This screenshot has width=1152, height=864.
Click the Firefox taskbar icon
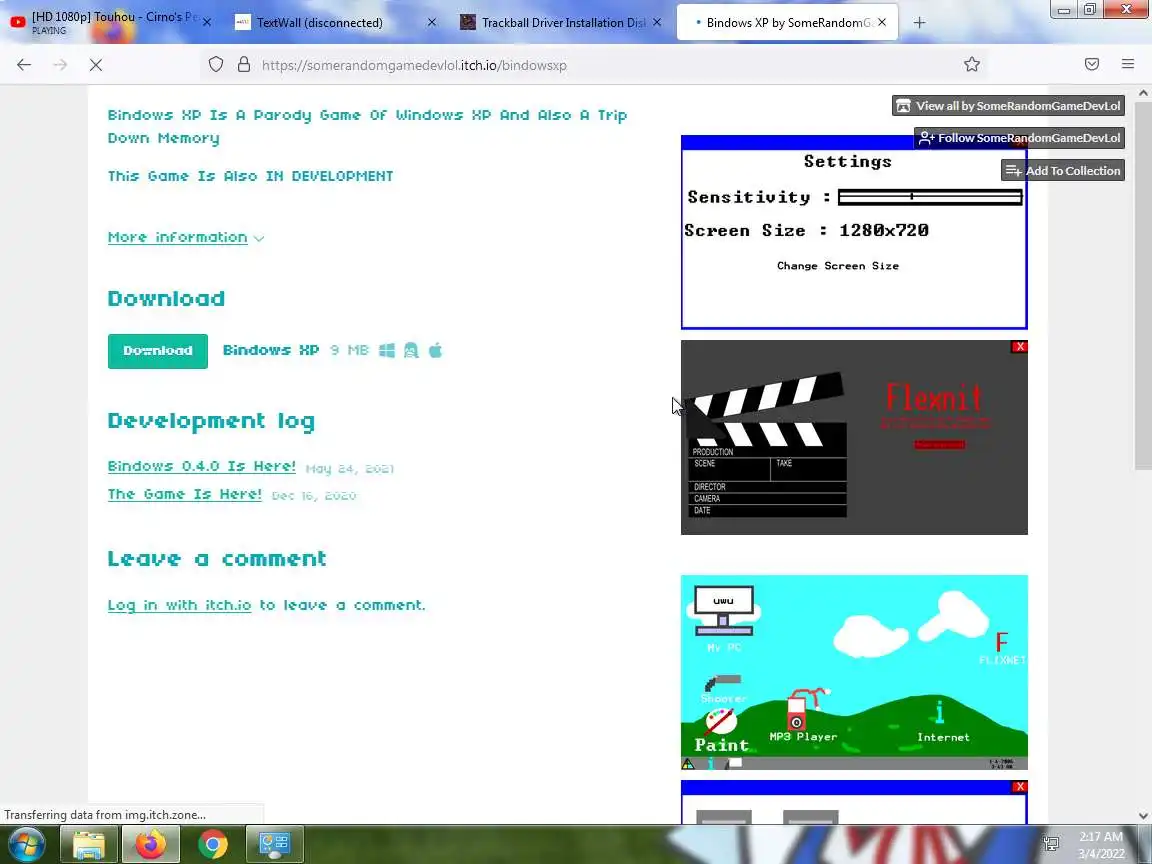pyautogui.click(x=151, y=844)
